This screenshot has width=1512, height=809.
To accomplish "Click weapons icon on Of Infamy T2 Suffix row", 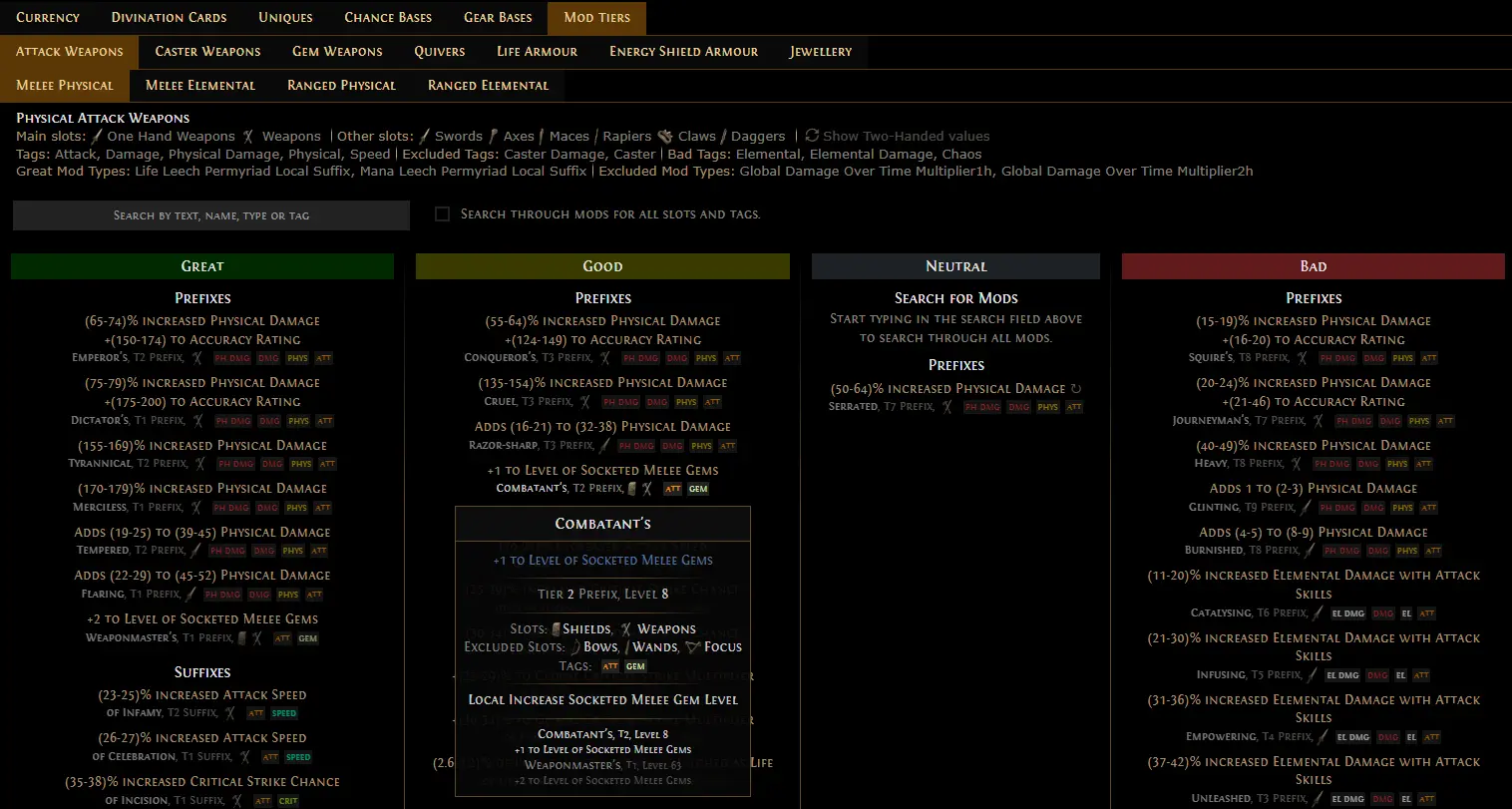I will (x=229, y=713).
